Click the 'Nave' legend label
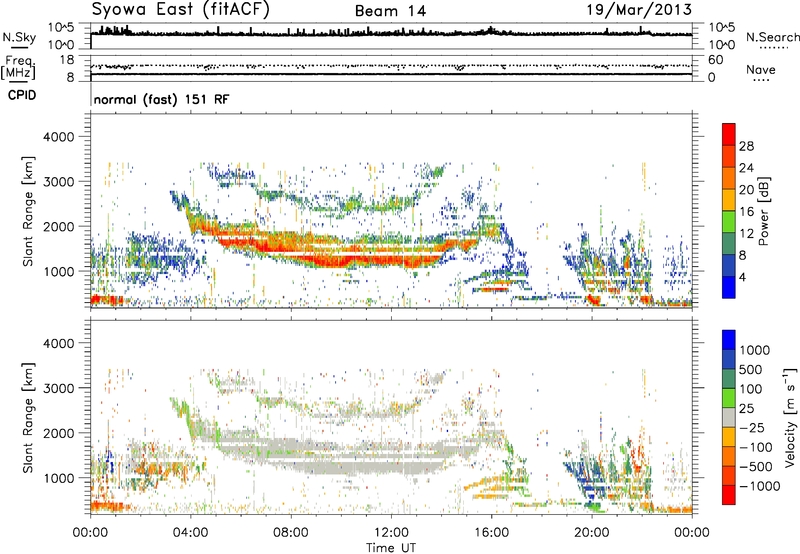Image resolution: width=800 pixels, height=554 pixels. [760, 69]
